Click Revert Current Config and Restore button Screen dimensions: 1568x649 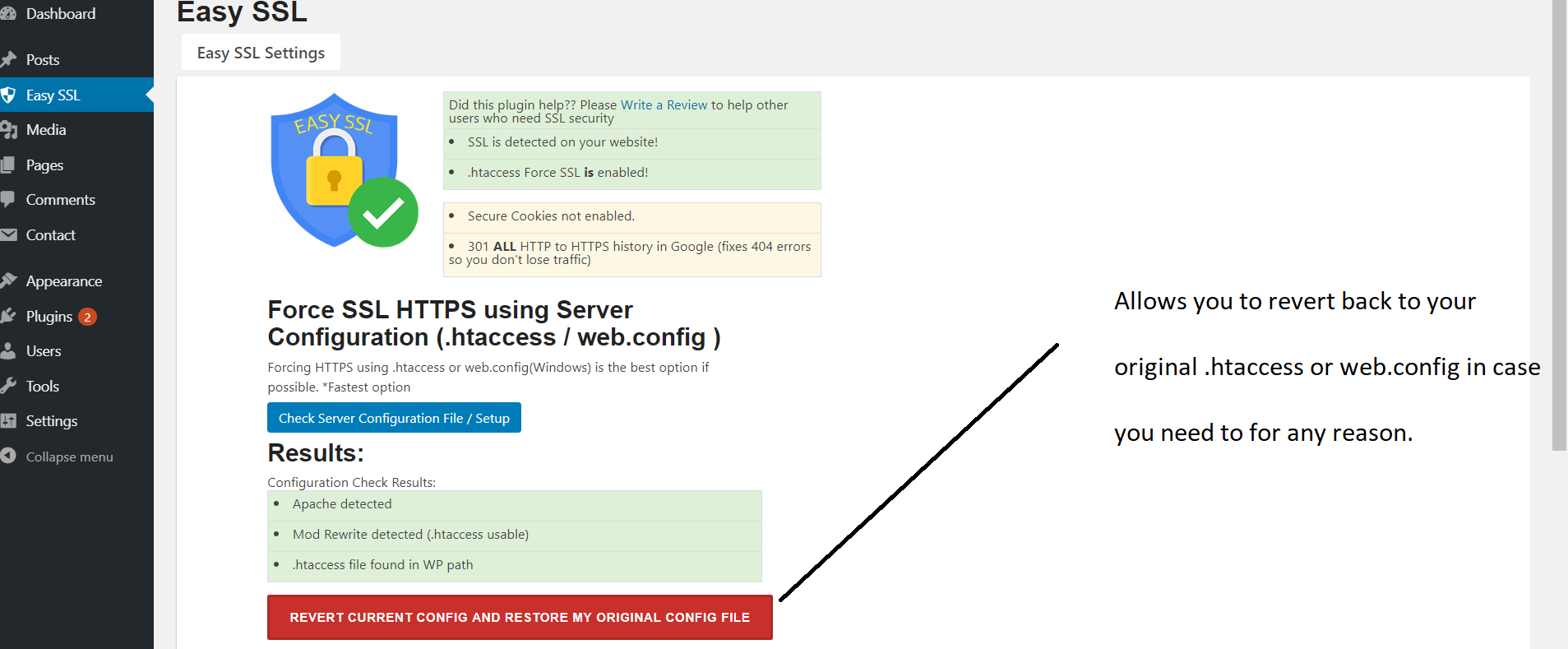(520, 617)
